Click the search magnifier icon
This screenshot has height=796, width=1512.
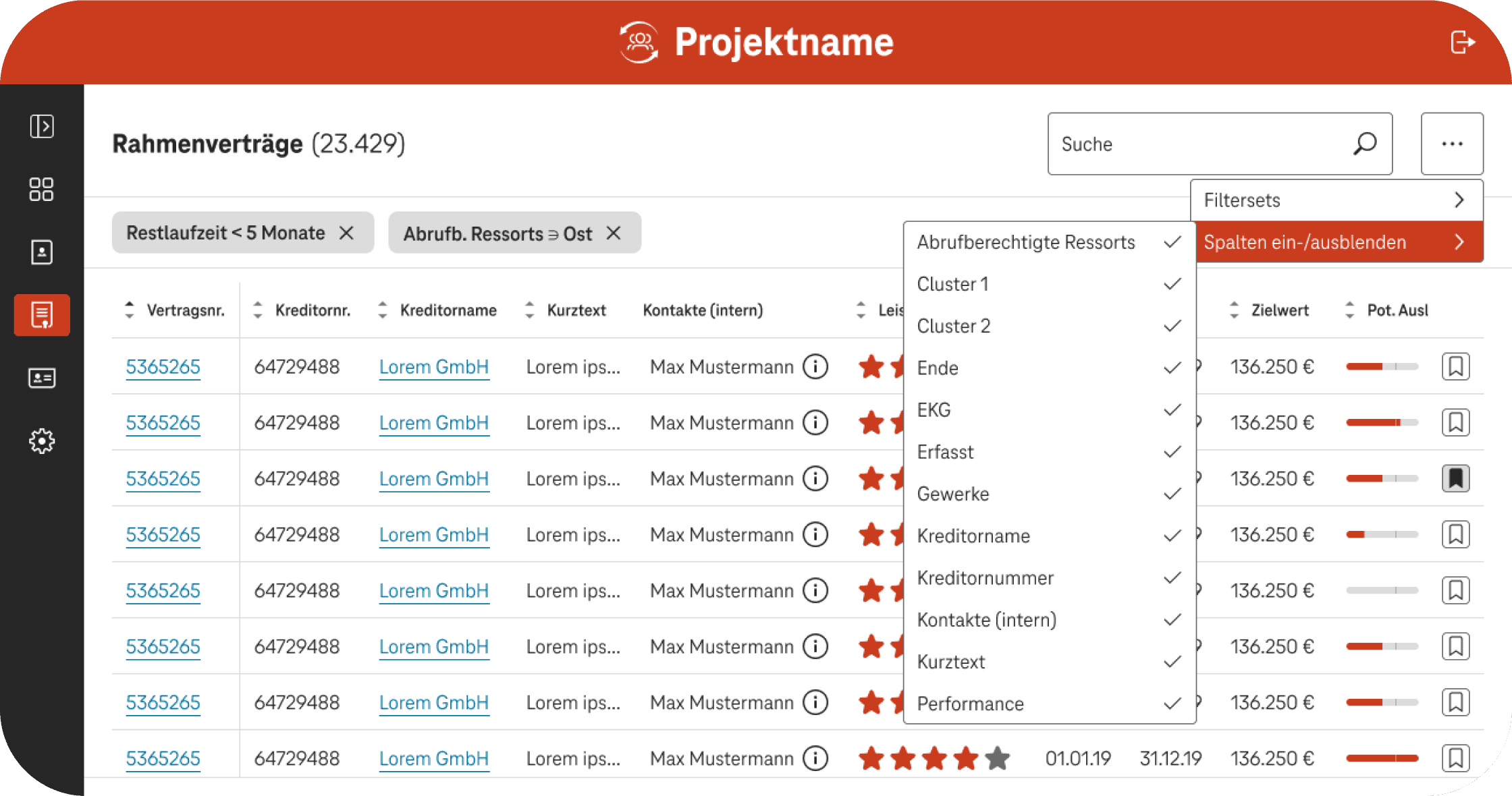coord(1364,144)
